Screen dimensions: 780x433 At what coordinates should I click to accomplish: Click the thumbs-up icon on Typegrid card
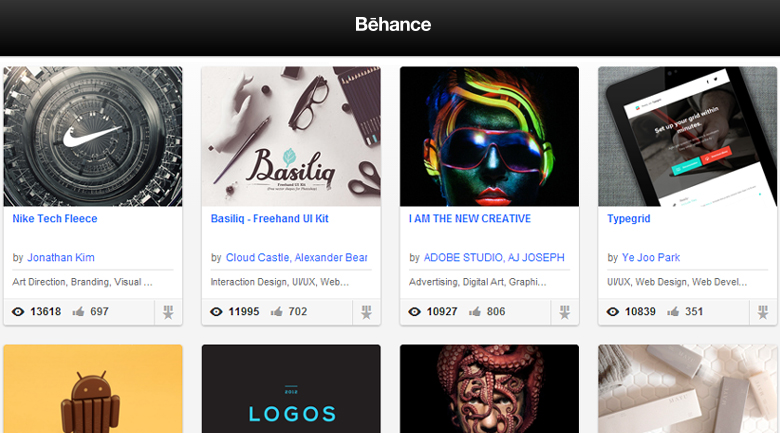click(x=672, y=312)
